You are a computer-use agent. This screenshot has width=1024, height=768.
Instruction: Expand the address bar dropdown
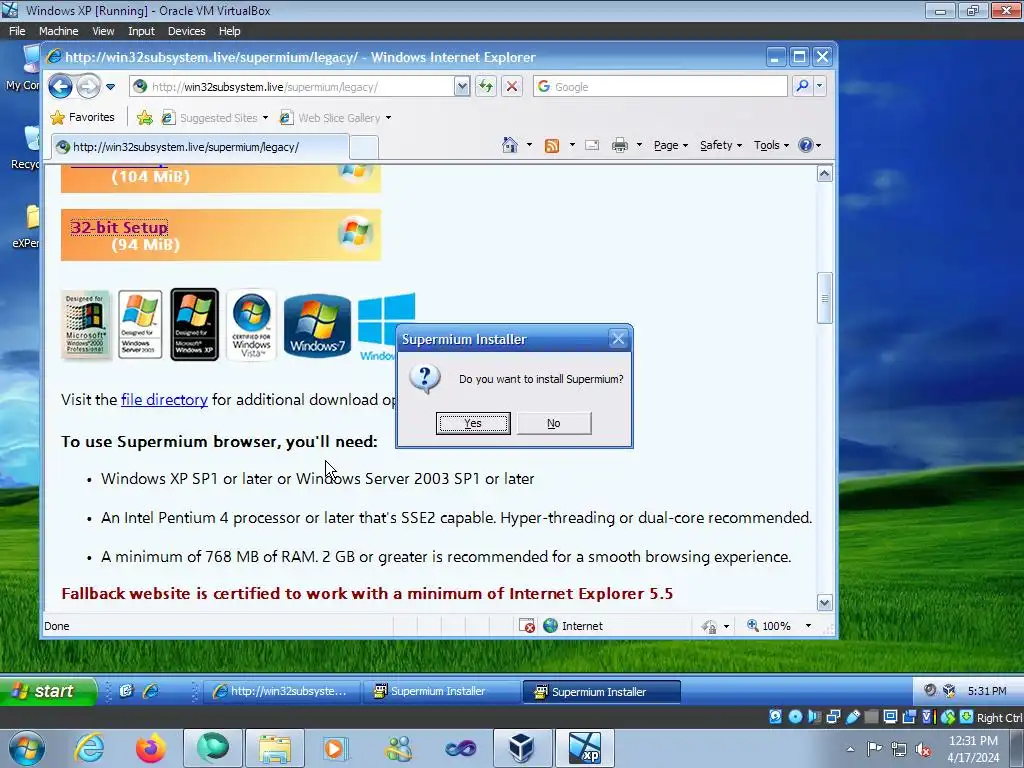tap(462, 86)
